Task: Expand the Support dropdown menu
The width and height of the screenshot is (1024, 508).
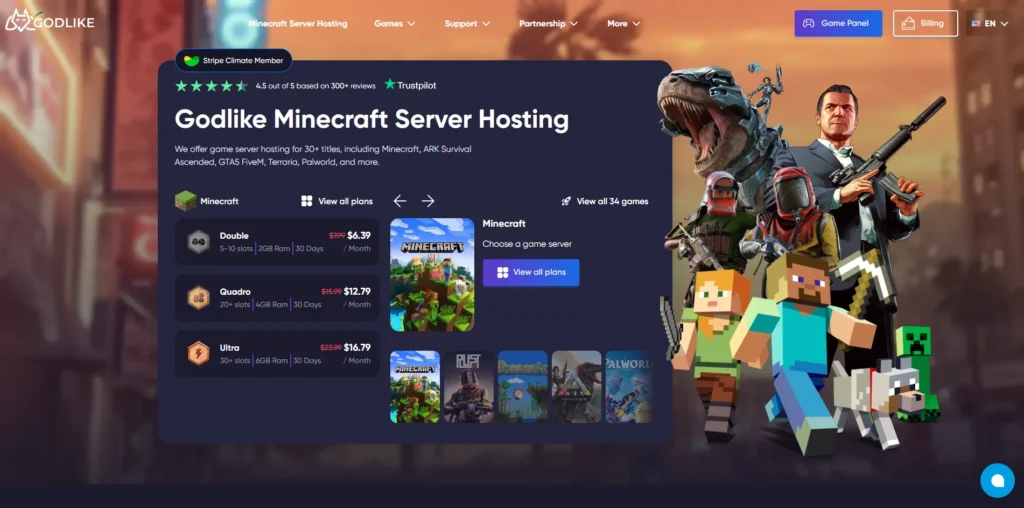Action: coord(467,24)
